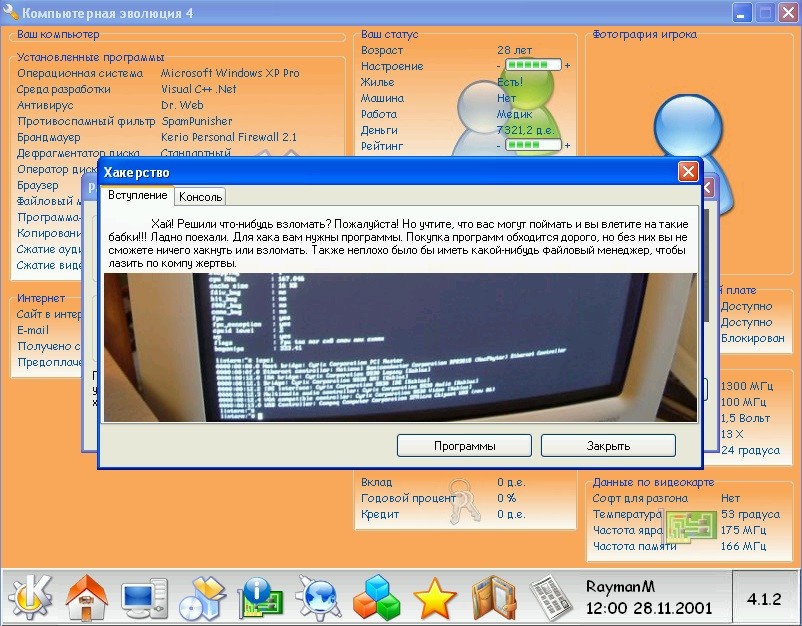Open the brown wallet icon
This screenshot has width=802, height=626.
coord(494,598)
